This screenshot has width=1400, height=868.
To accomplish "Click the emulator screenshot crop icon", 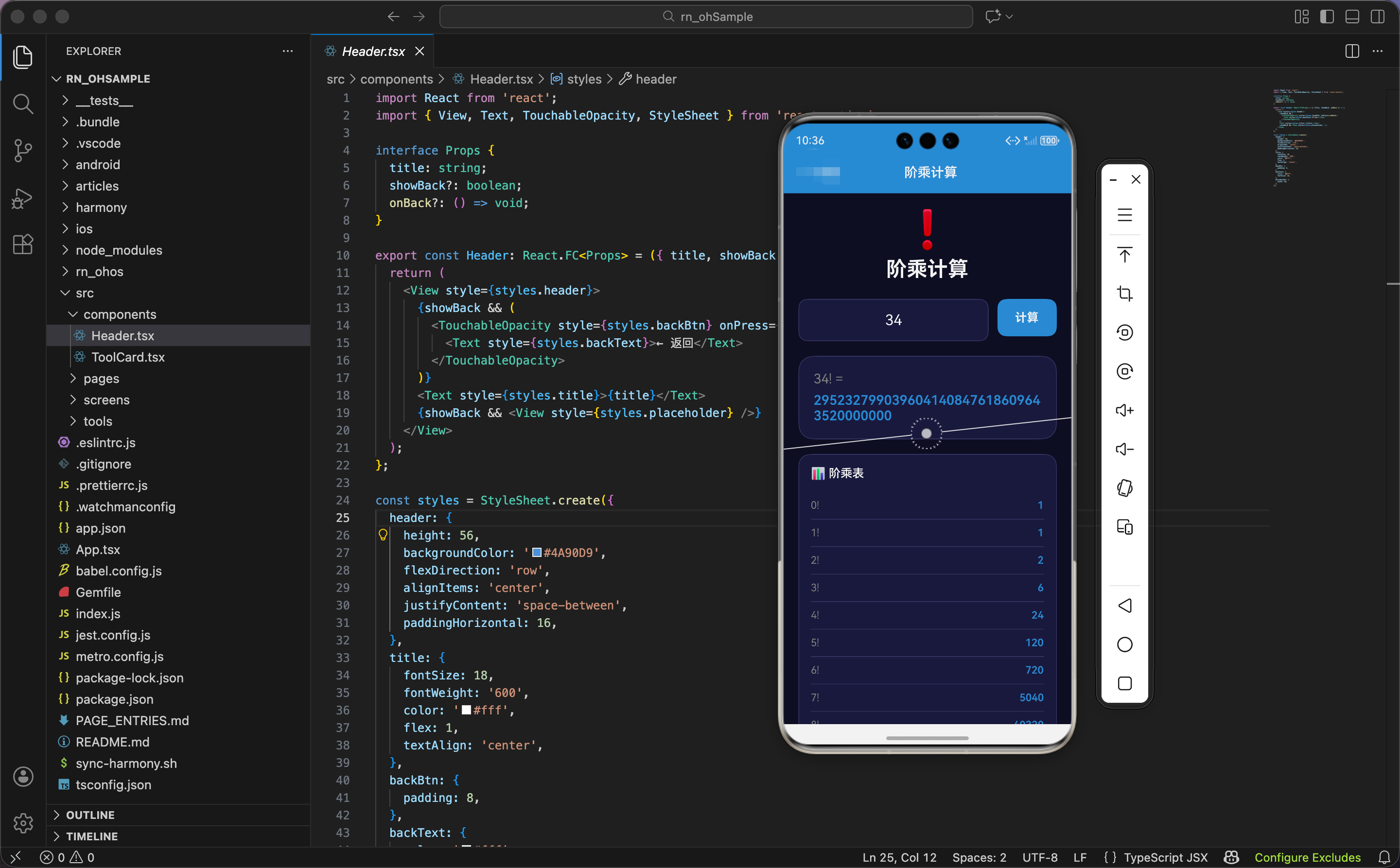I will tap(1124, 294).
